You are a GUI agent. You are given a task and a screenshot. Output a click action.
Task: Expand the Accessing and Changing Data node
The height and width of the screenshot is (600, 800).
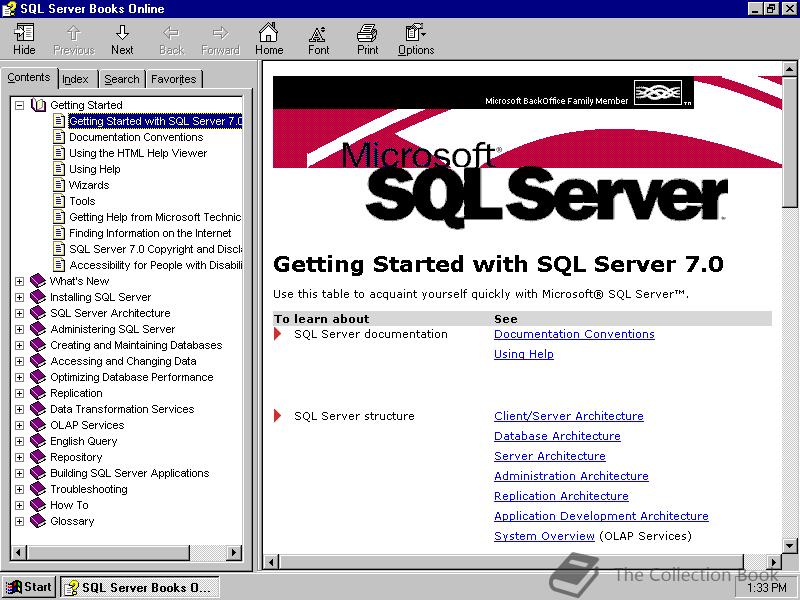click(19, 361)
